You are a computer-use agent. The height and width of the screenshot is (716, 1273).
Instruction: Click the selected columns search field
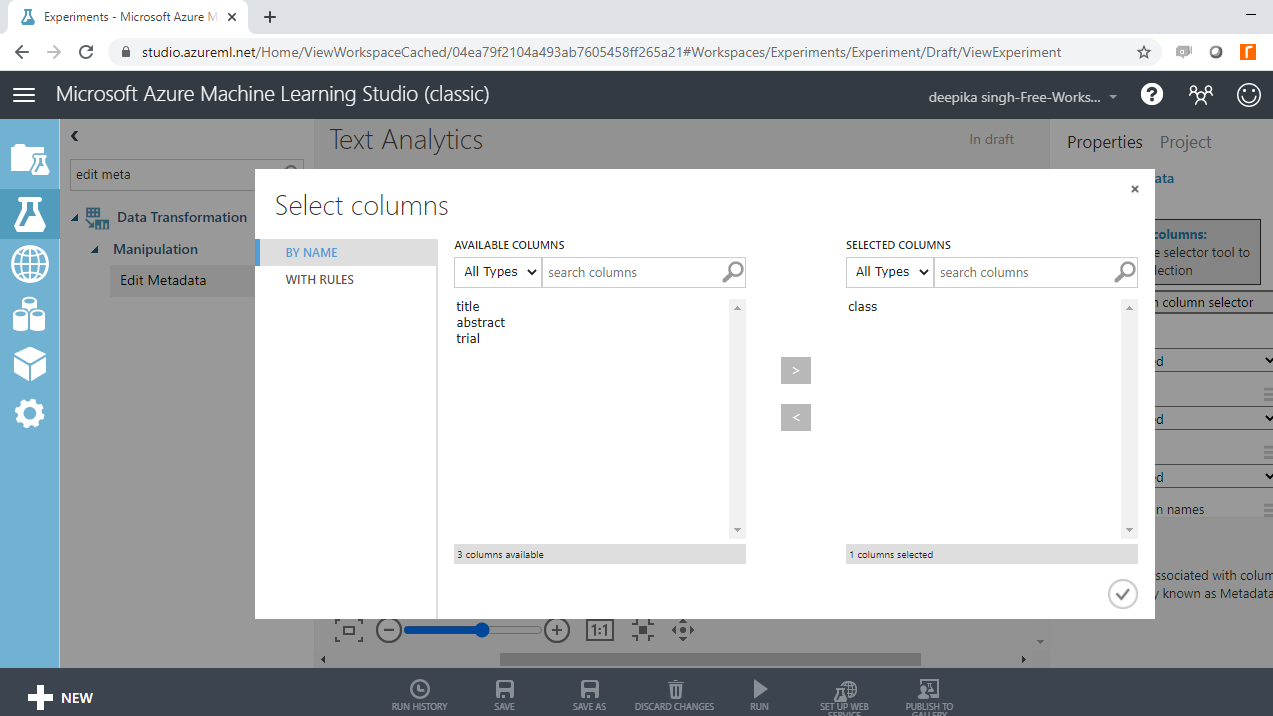pyautogui.click(x=1023, y=272)
